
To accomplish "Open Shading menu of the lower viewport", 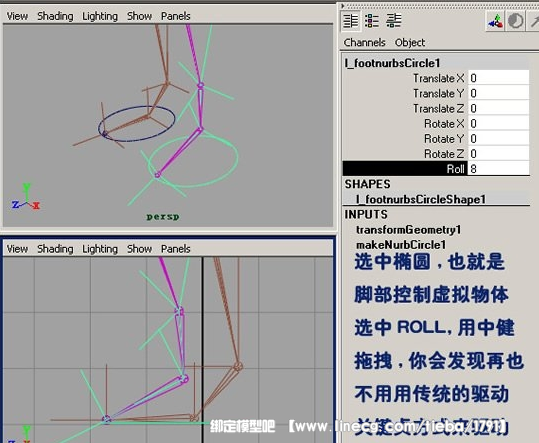I will click(x=55, y=249).
